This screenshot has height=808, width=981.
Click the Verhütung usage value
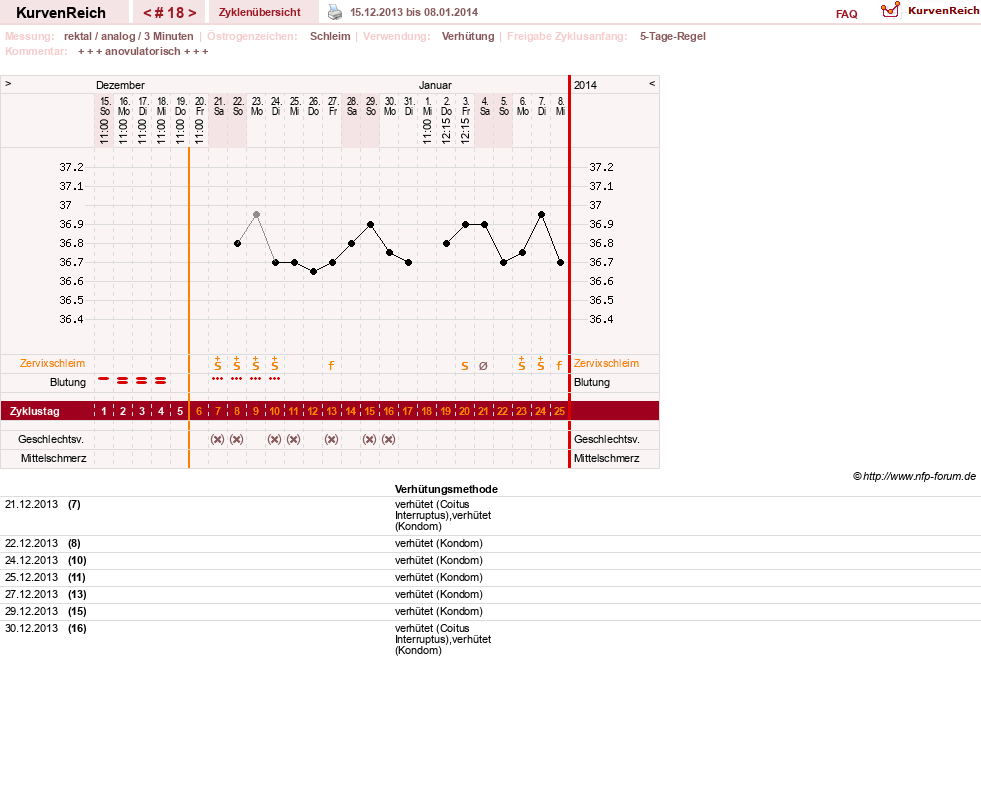click(468, 36)
